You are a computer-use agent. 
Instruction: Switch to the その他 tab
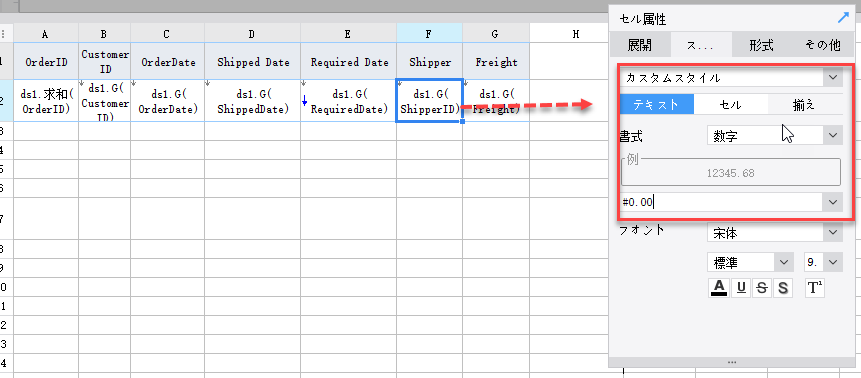pos(823,45)
